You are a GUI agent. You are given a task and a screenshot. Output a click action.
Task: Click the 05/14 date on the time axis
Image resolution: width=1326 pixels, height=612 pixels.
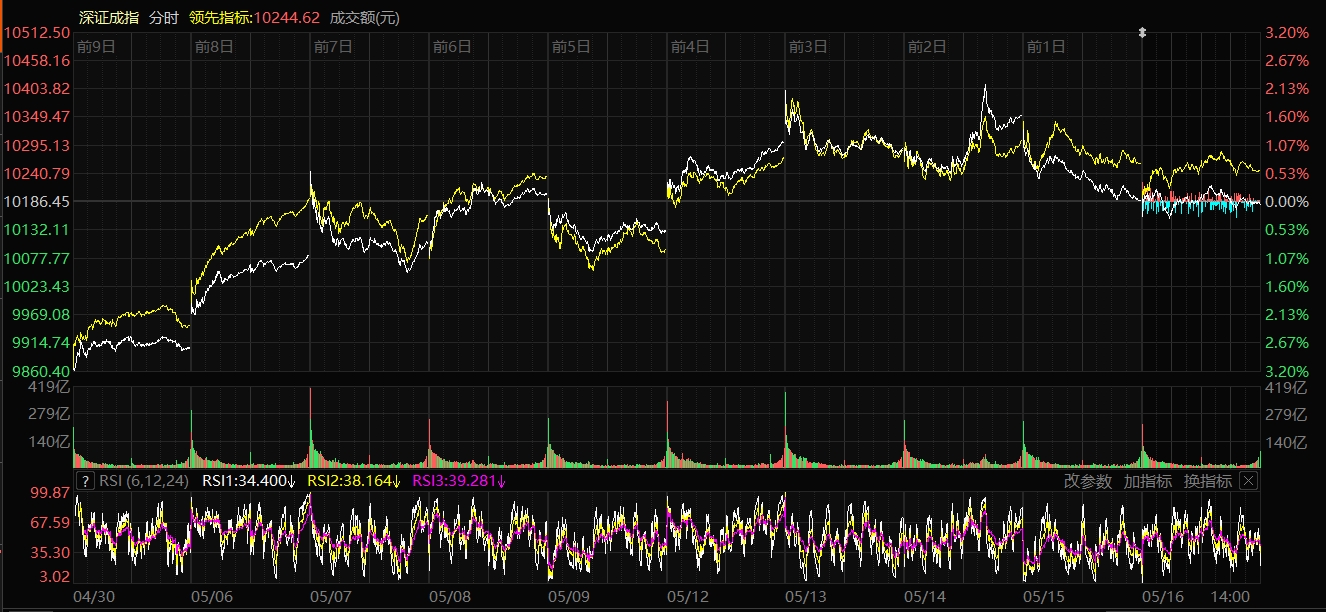tap(927, 596)
